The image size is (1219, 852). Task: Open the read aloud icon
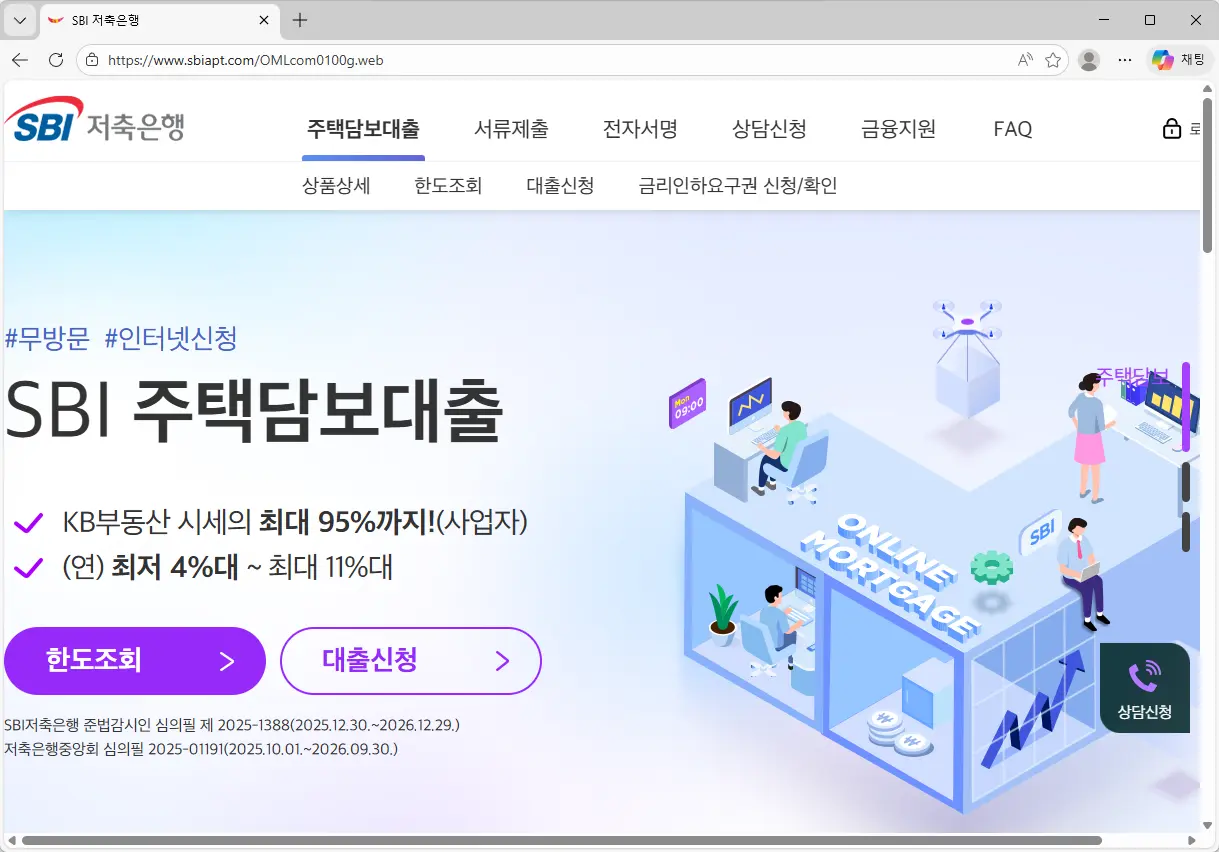[x=1025, y=60]
